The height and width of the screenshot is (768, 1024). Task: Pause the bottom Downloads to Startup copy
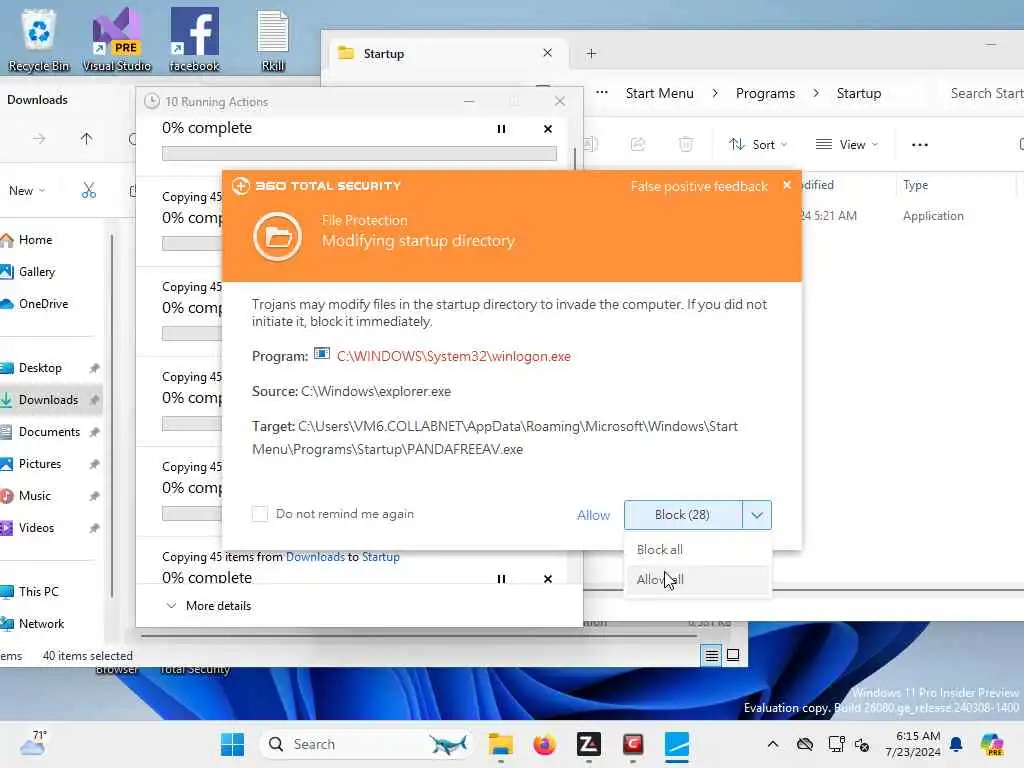[501, 579]
